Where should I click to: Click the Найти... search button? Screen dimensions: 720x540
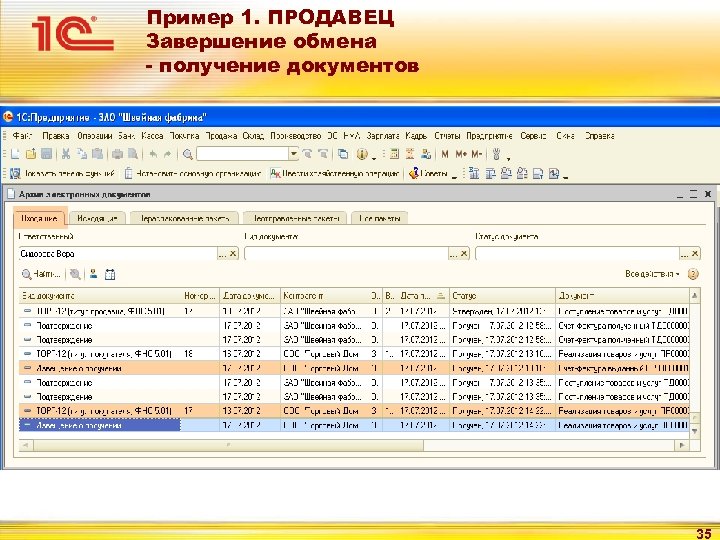coord(41,274)
